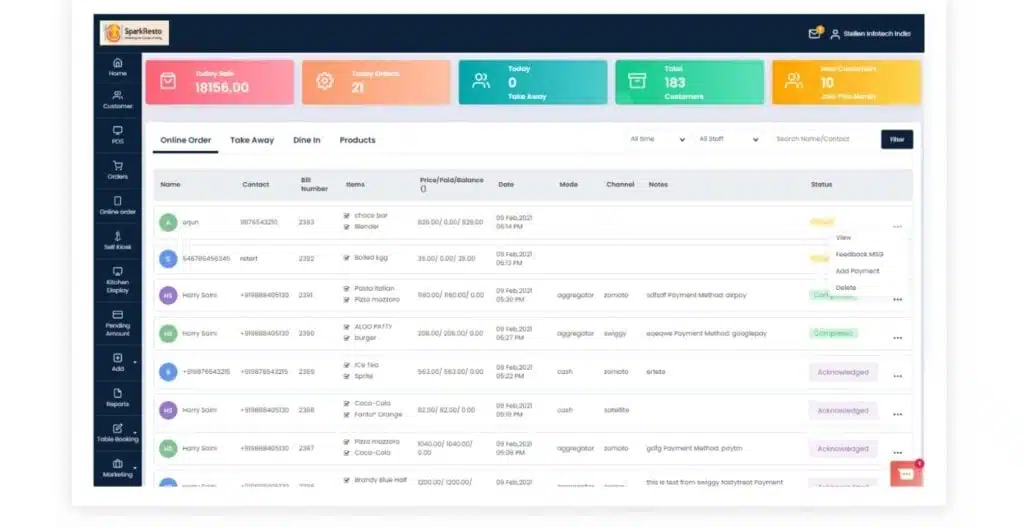1024x527 pixels.
Task: Open Marketing in the sidebar
Action: coord(118,468)
